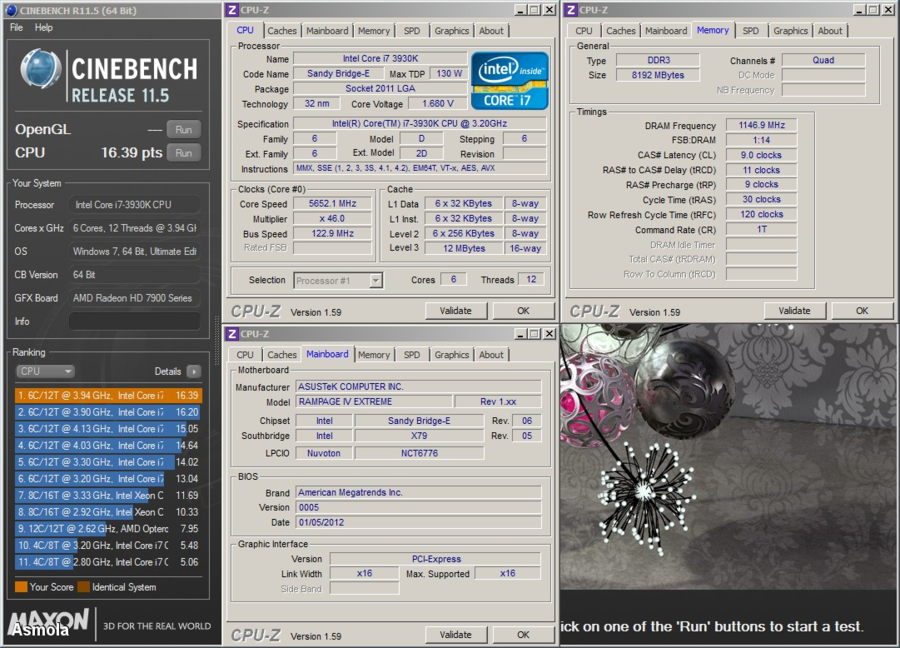Select ranking row 6 scoring 13.04

pyautogui.click(x=108, y=479)
